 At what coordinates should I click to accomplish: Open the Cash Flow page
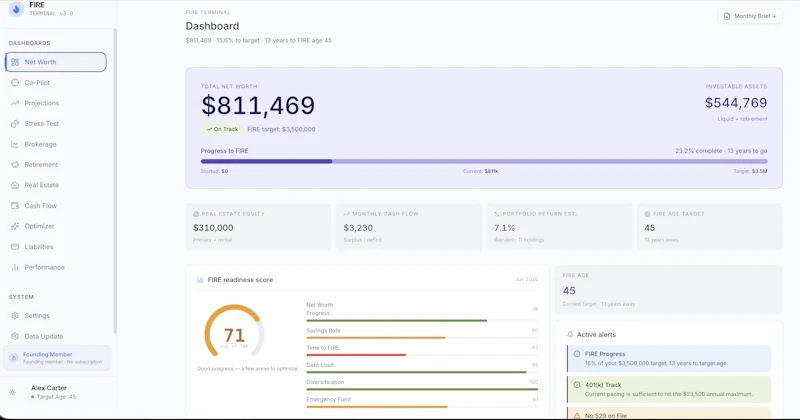pos(56,206)
